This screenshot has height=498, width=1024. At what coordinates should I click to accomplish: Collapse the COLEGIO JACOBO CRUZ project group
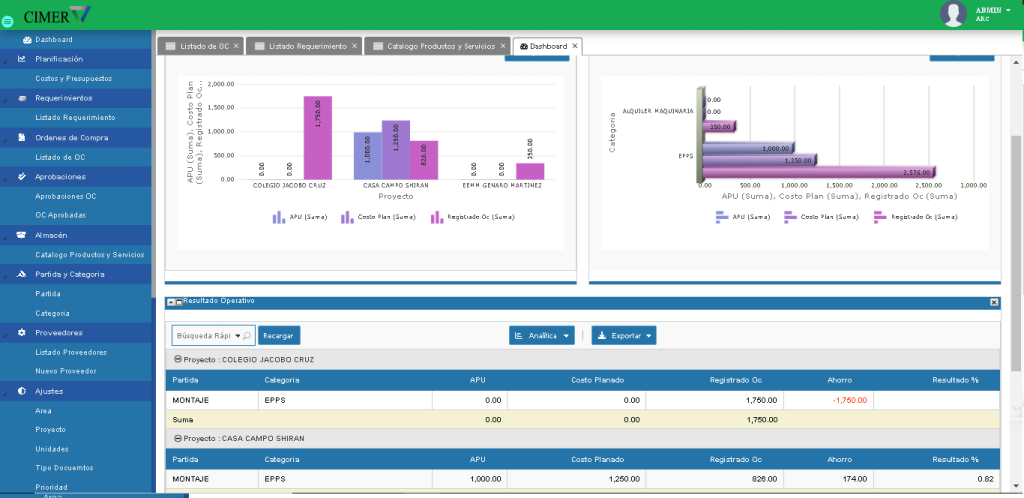(x=177, y=359)
